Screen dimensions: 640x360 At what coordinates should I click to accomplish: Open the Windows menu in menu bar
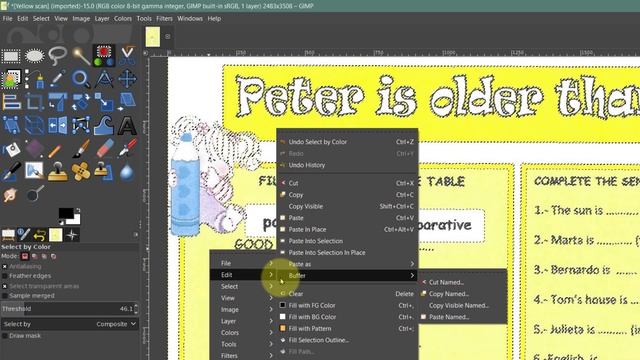pos(190,18)
